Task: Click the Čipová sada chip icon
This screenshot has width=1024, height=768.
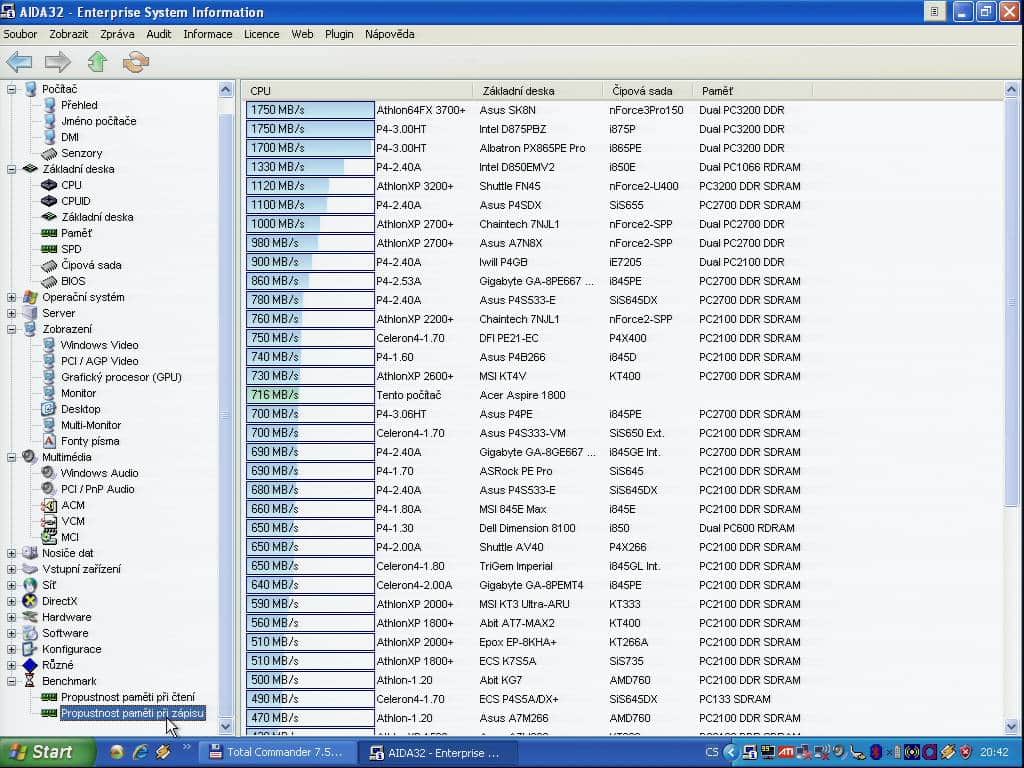Action: pos(49,265)
